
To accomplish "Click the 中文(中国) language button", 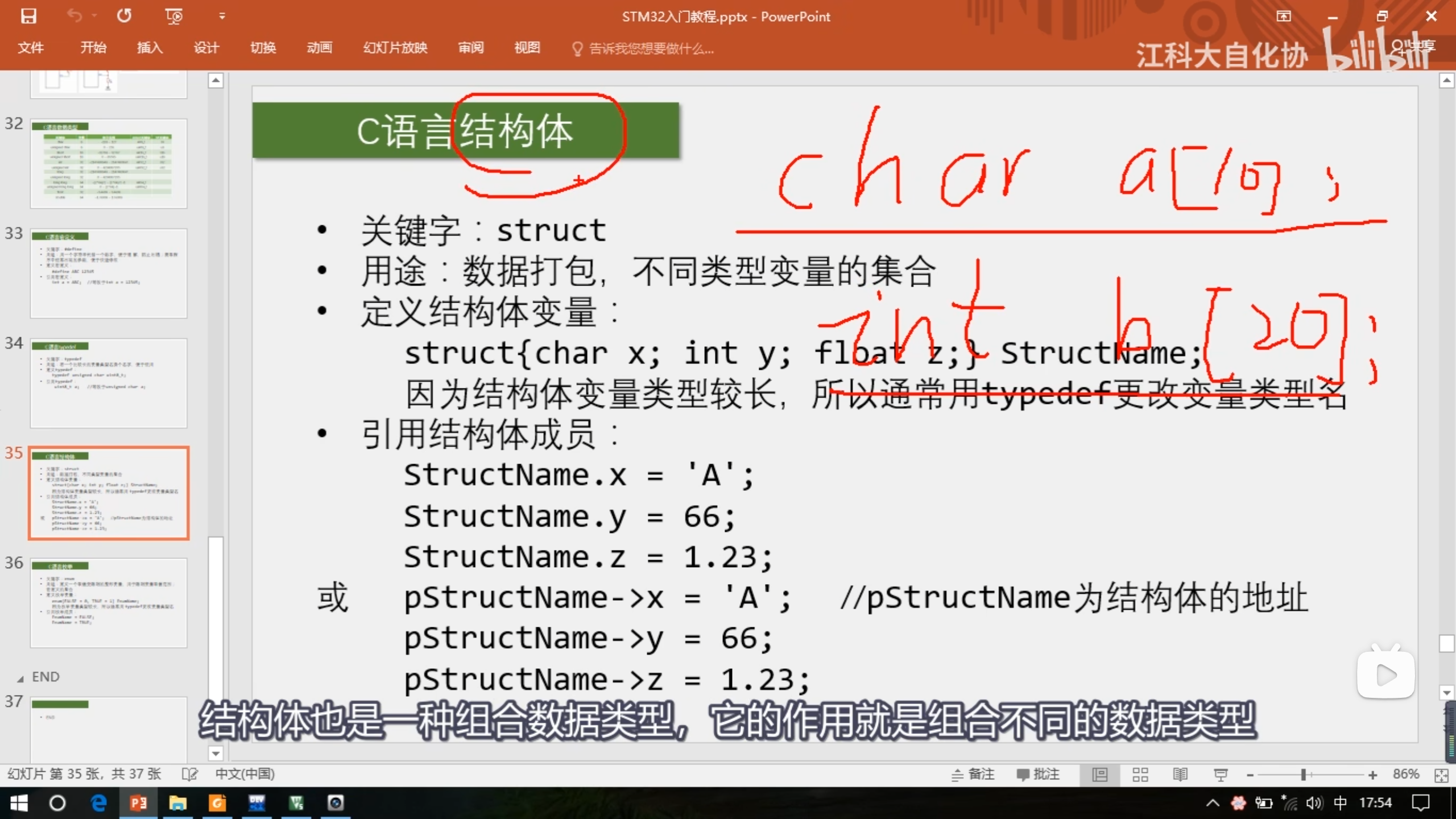I will tap(245, 774).
